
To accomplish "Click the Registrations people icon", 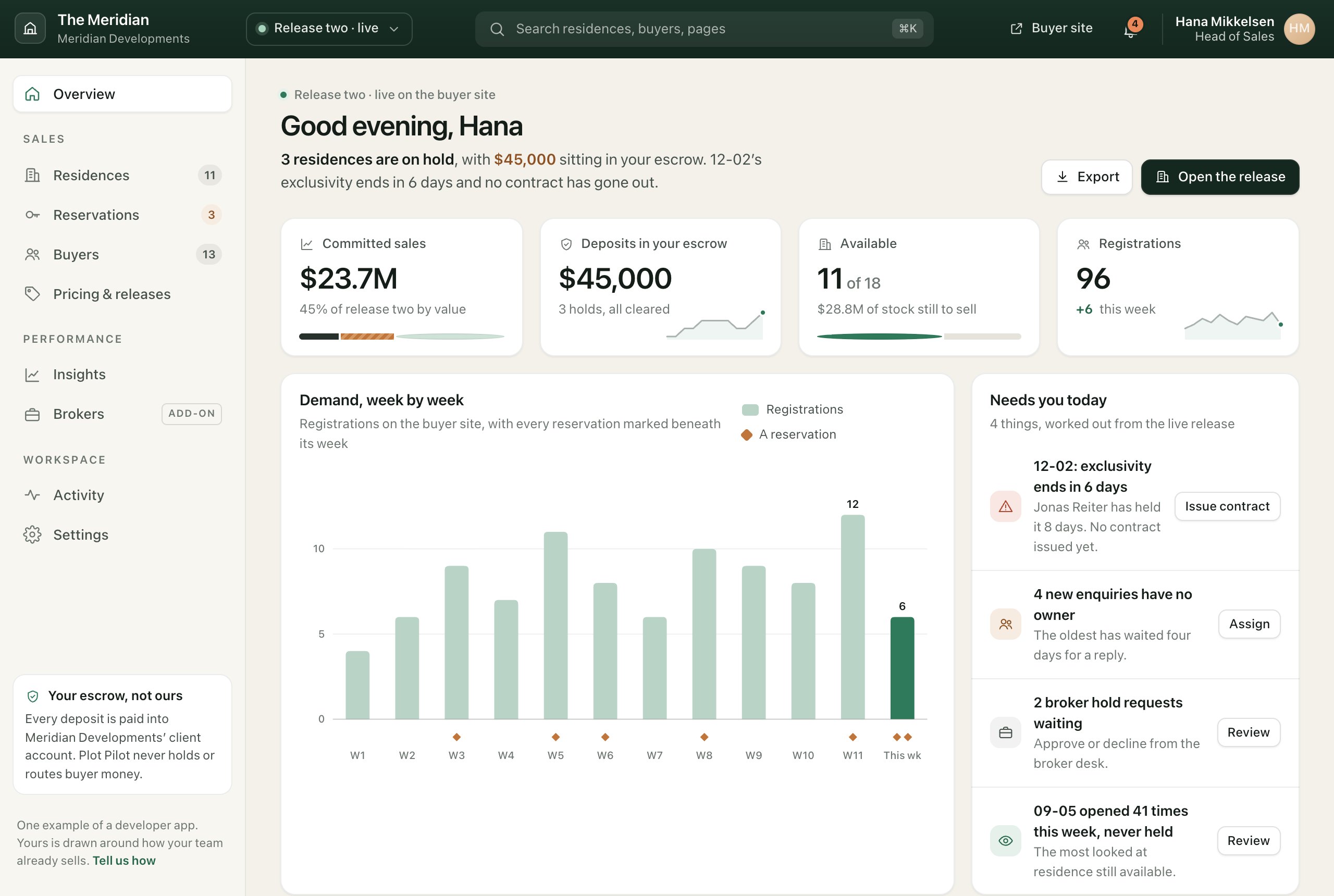I will tap(1083, 244).
